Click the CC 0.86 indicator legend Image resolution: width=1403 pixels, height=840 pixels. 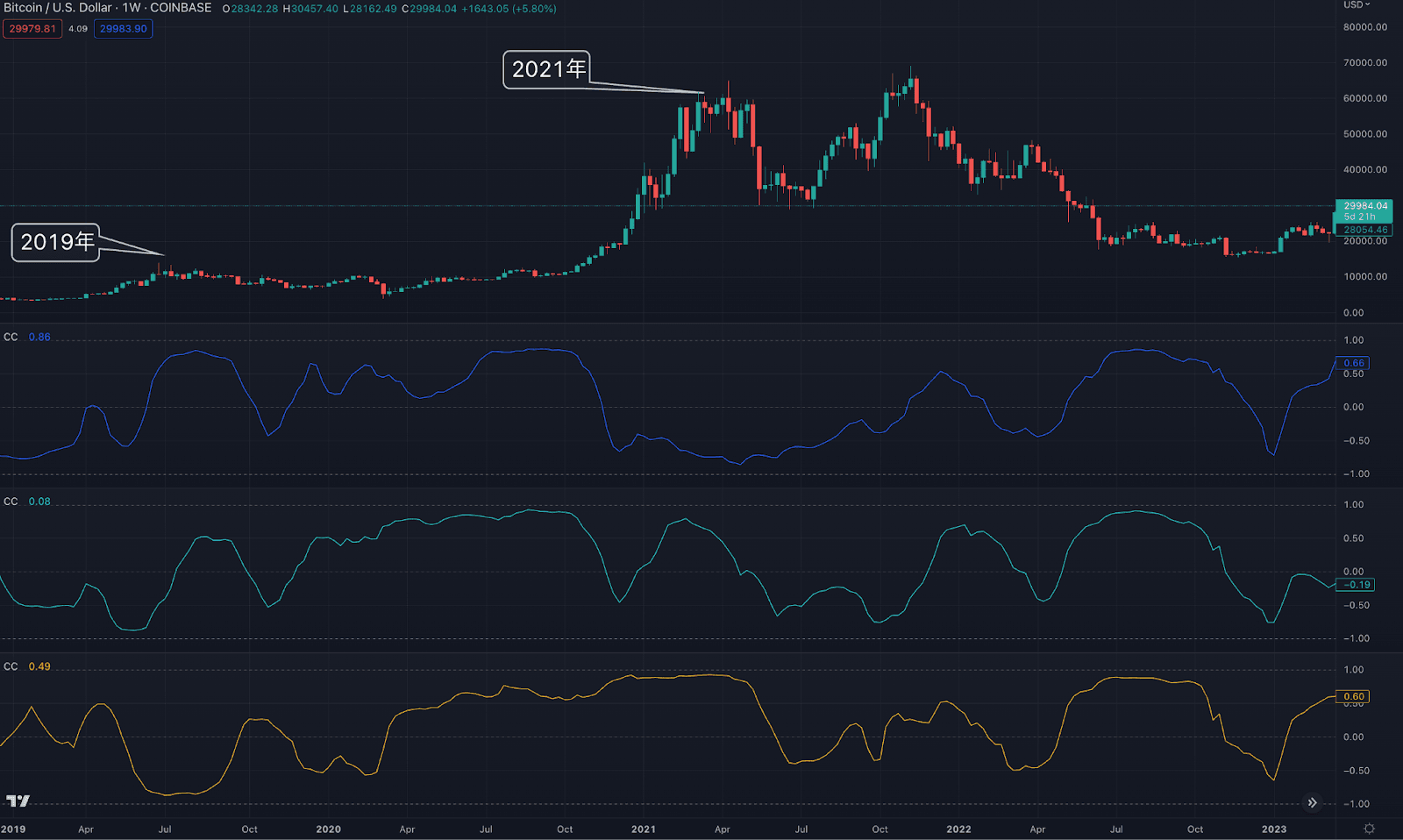pyautogui.click(x=27, y=337)
